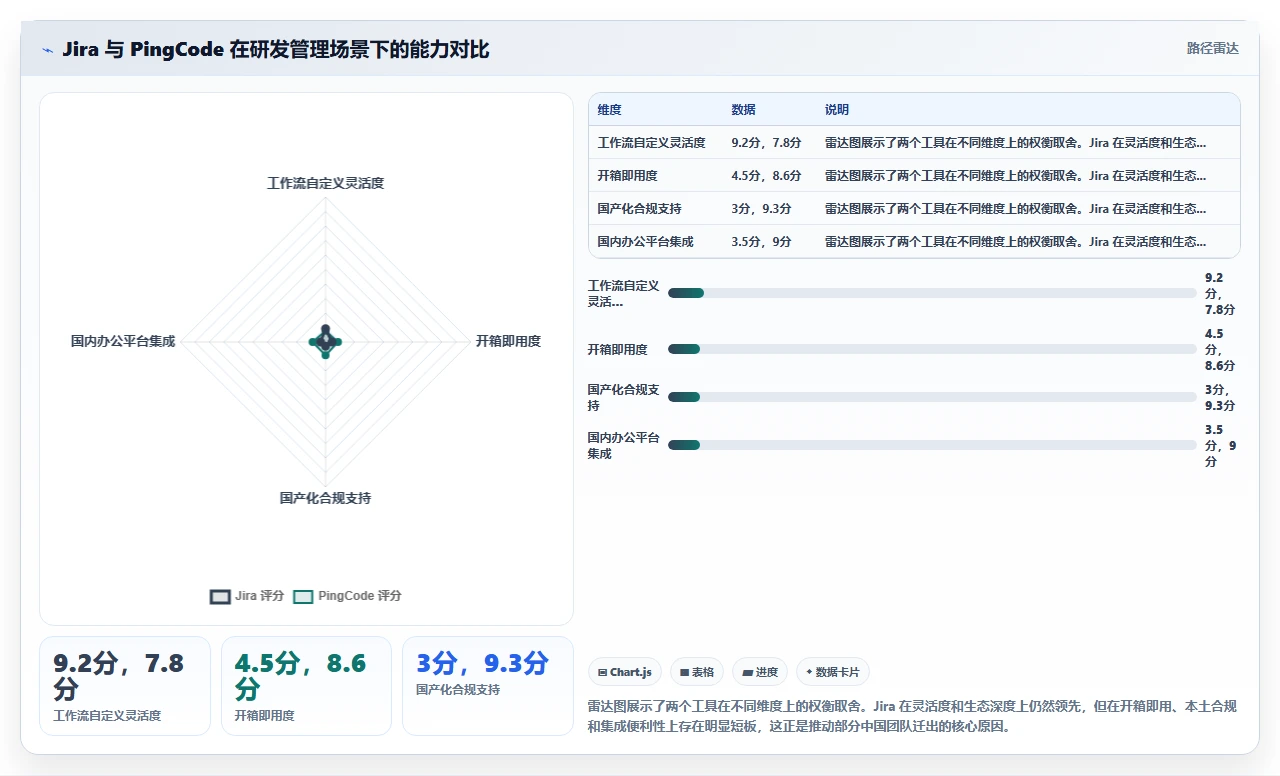Screen dimensions: 1280x776
Task: Select the 进度 chip
Action: [x=760, y=672]
